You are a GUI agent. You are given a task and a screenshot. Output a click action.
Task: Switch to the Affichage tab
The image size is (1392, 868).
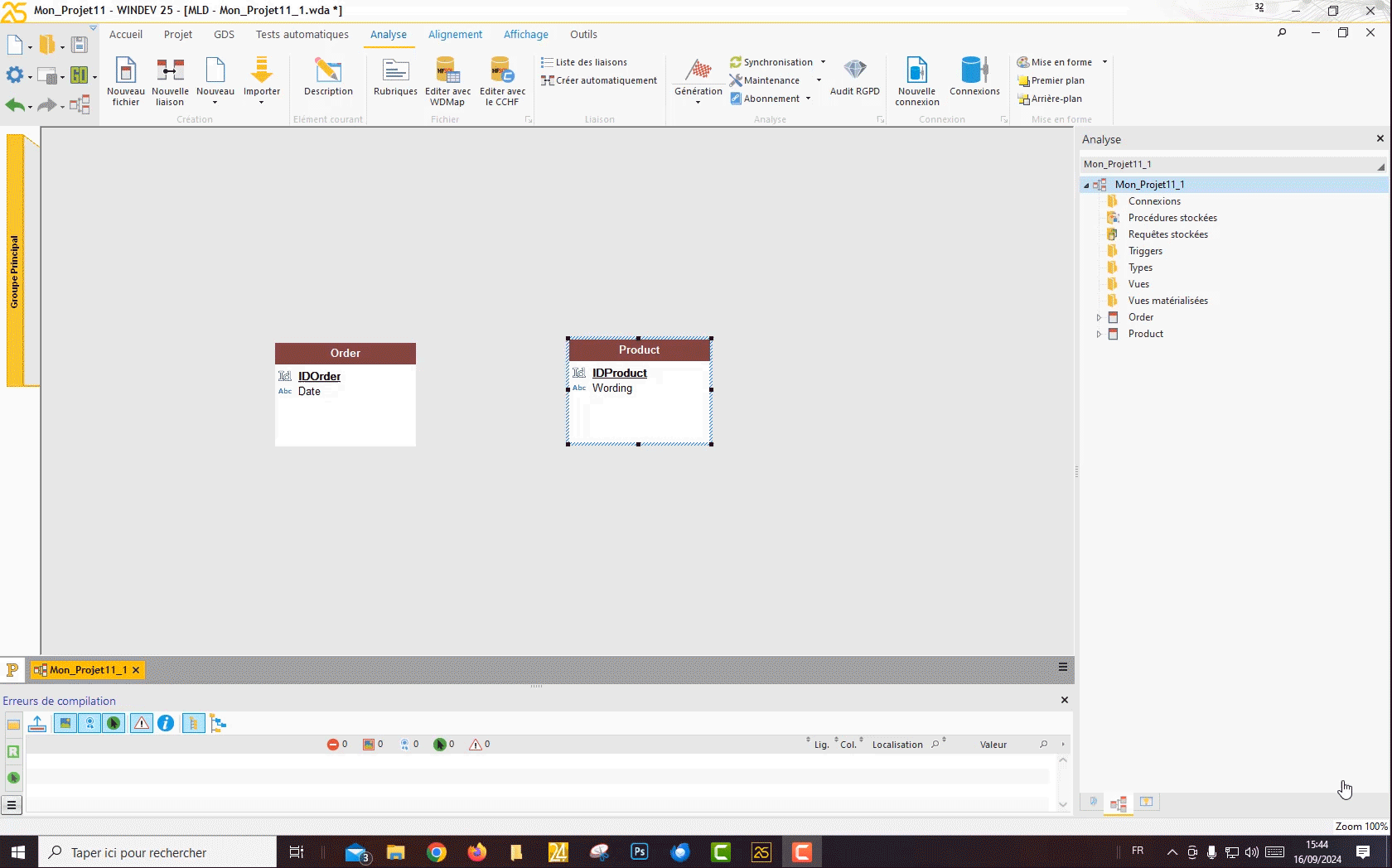[x=526, y=35]
